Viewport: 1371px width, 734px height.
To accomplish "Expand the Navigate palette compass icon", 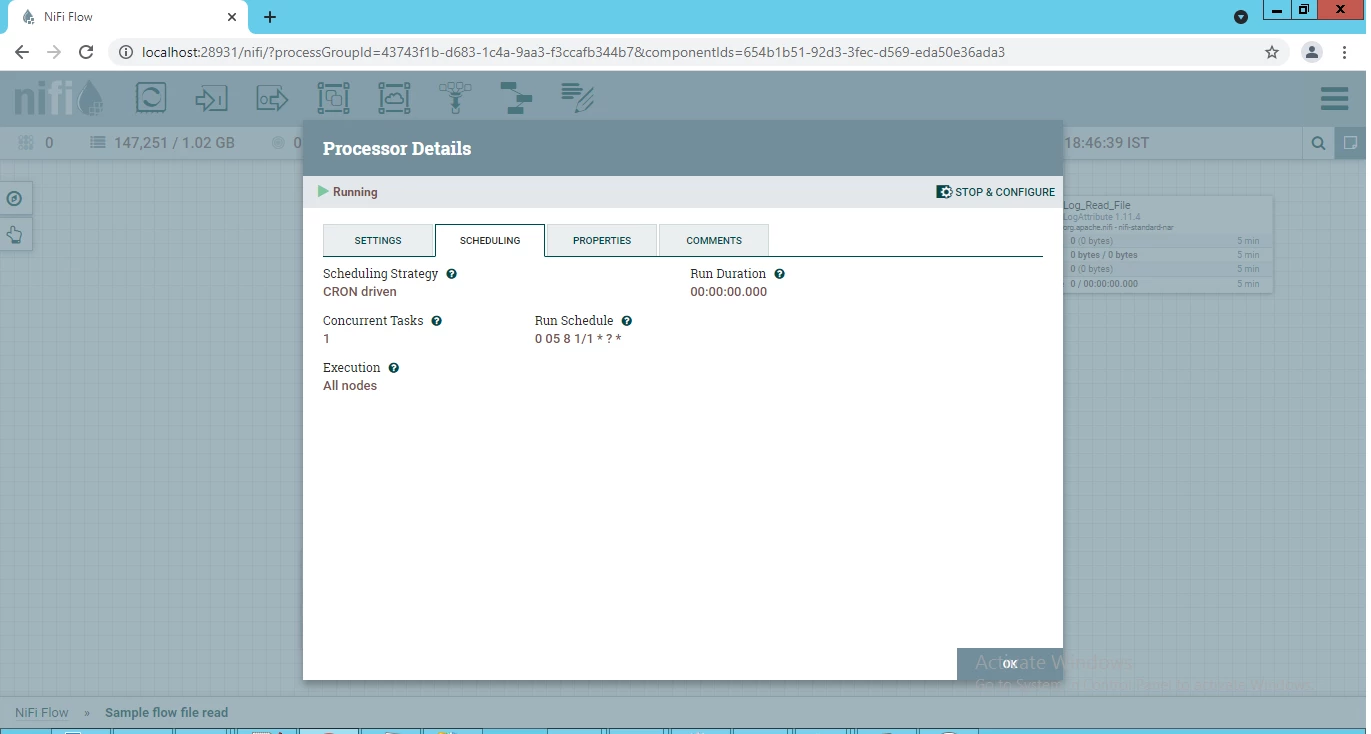I will pos(14,198).
